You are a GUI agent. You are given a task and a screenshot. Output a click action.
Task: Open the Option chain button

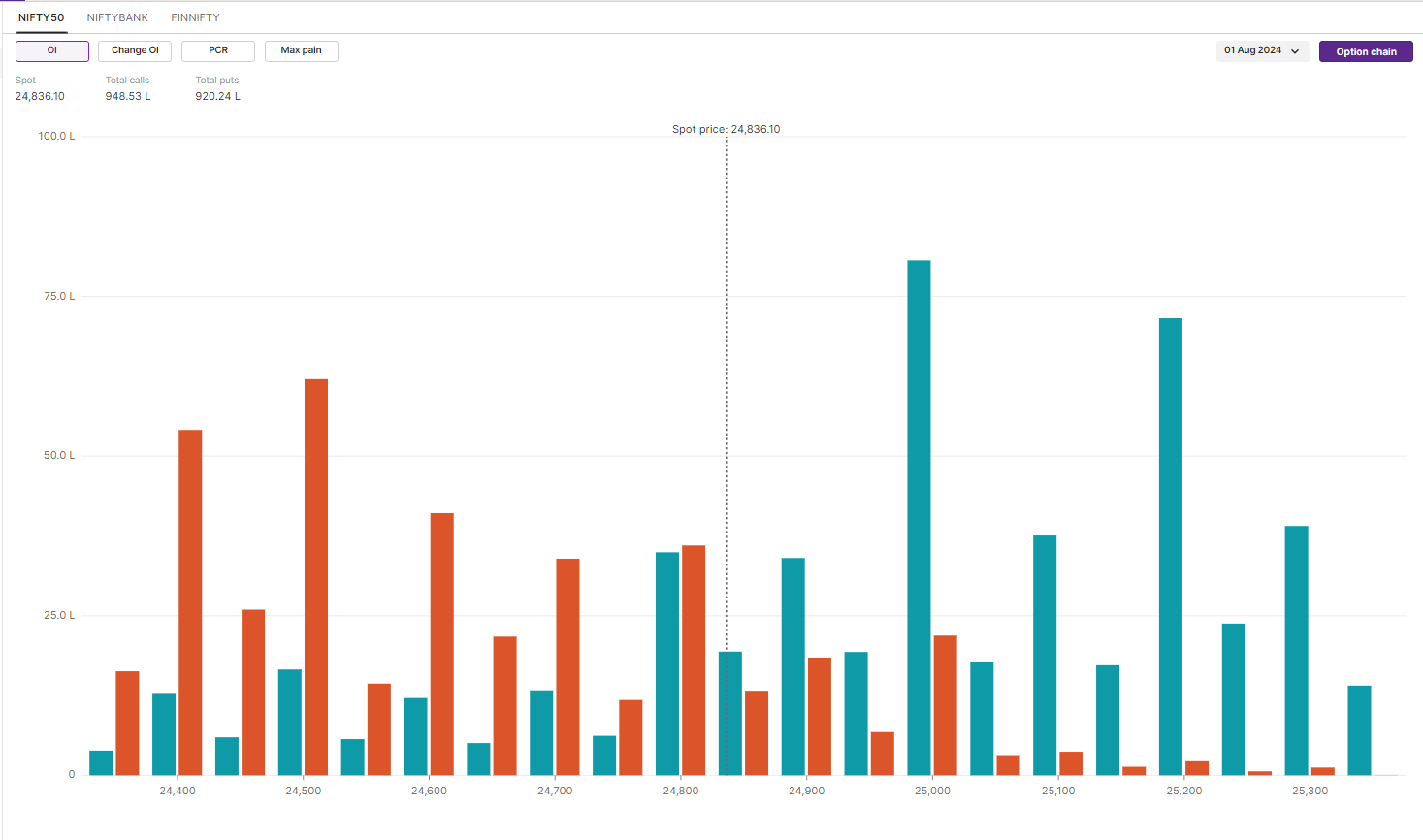(1366, 51)
